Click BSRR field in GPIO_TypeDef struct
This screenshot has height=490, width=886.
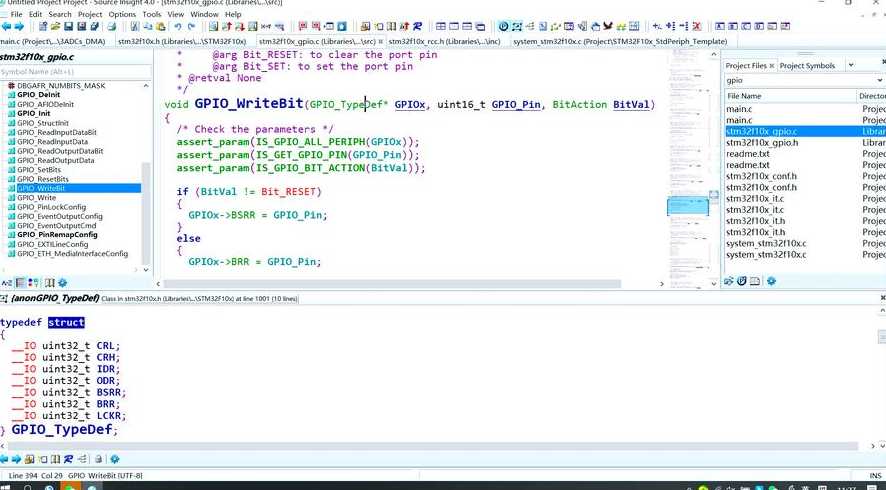[x=108, y=392]
